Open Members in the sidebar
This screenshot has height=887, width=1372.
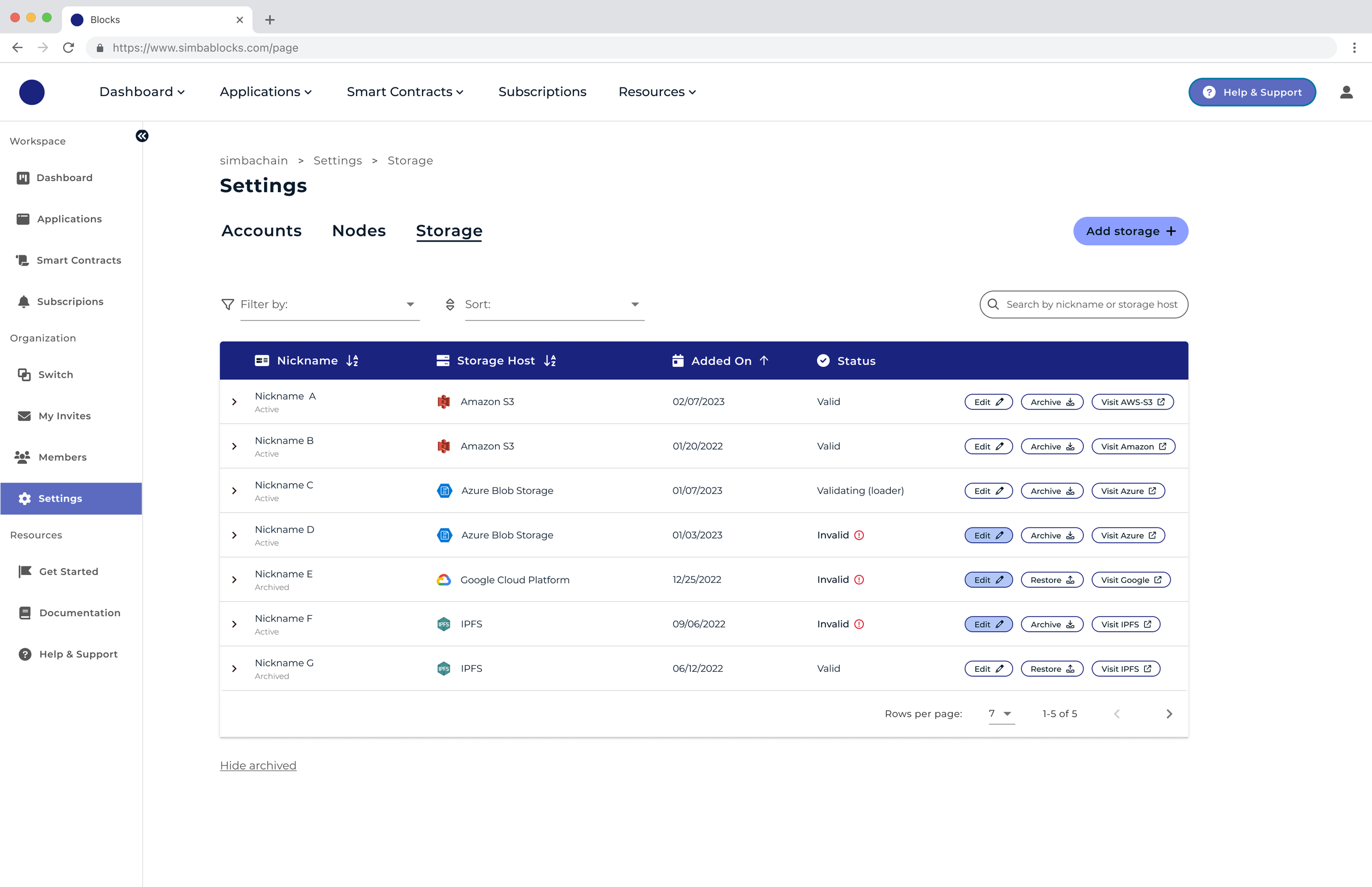coord(62,457)
